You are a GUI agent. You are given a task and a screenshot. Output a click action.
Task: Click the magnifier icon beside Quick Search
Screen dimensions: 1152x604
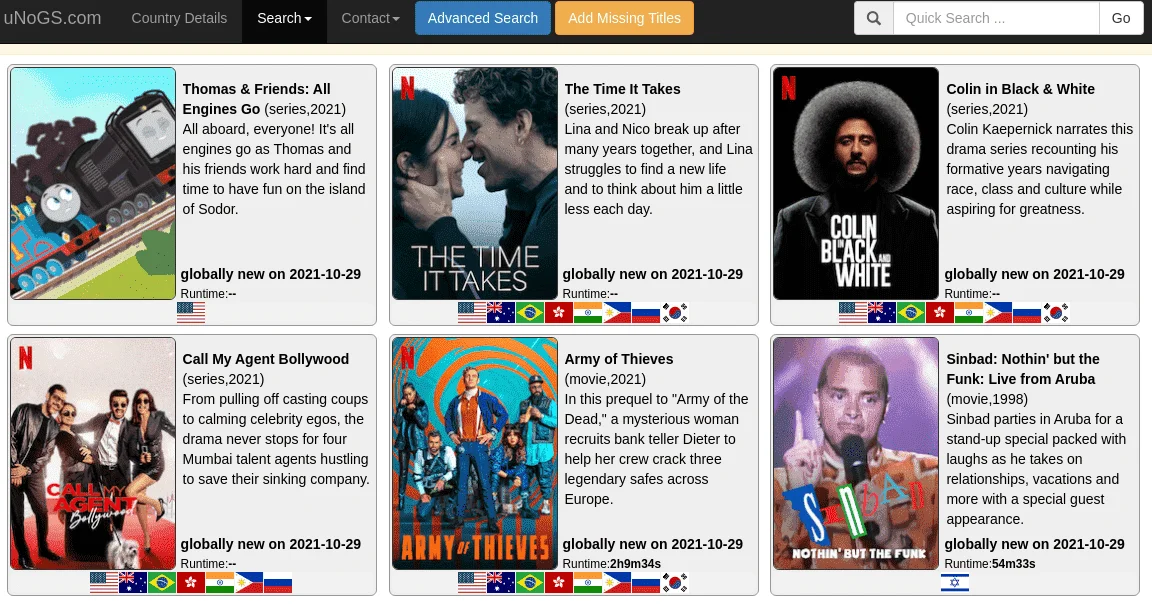click(874, 18)
